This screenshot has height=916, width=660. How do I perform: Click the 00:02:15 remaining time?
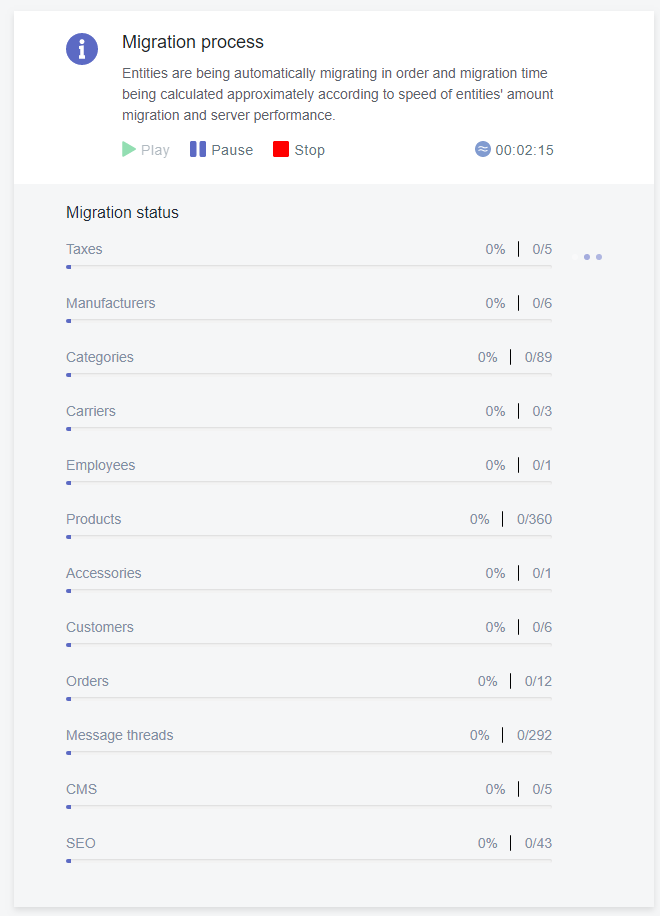pyautogui.click(x=524, y=150)
